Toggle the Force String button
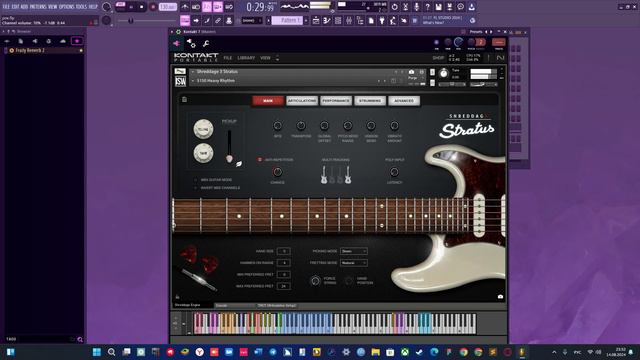Image resolution: width=640 pixels, height=360 pixels. click(315, 280)
